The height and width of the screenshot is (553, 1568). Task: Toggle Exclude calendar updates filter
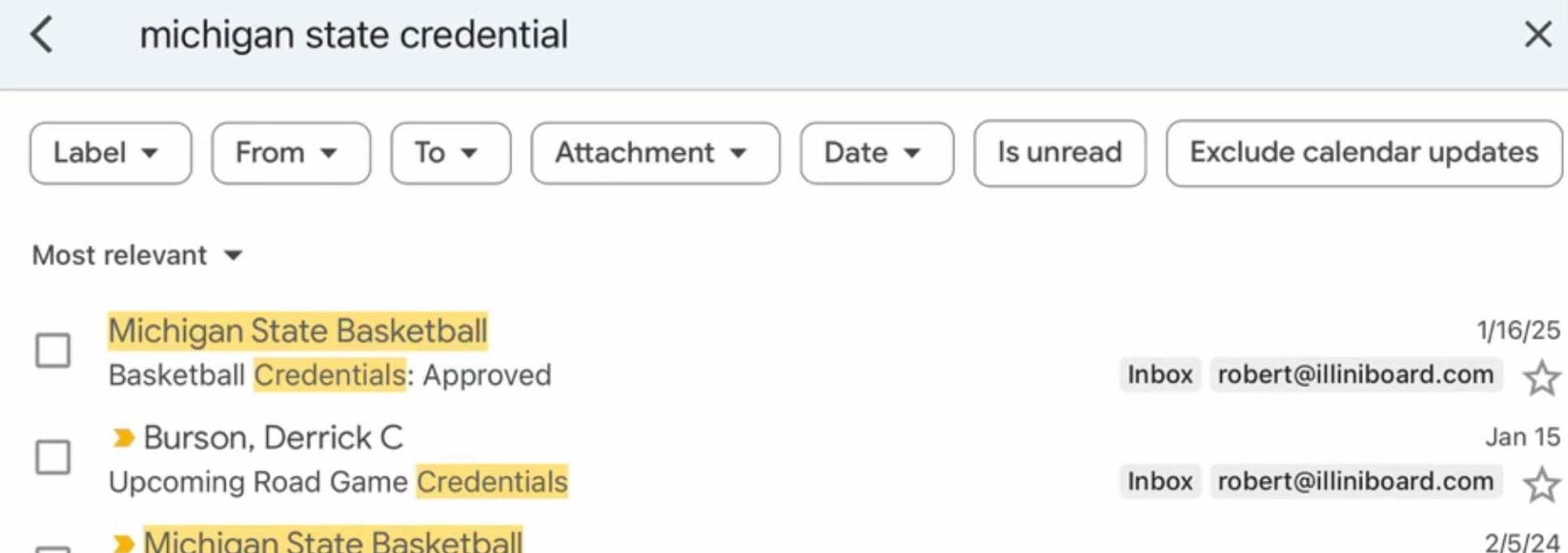click(1363, 153)
